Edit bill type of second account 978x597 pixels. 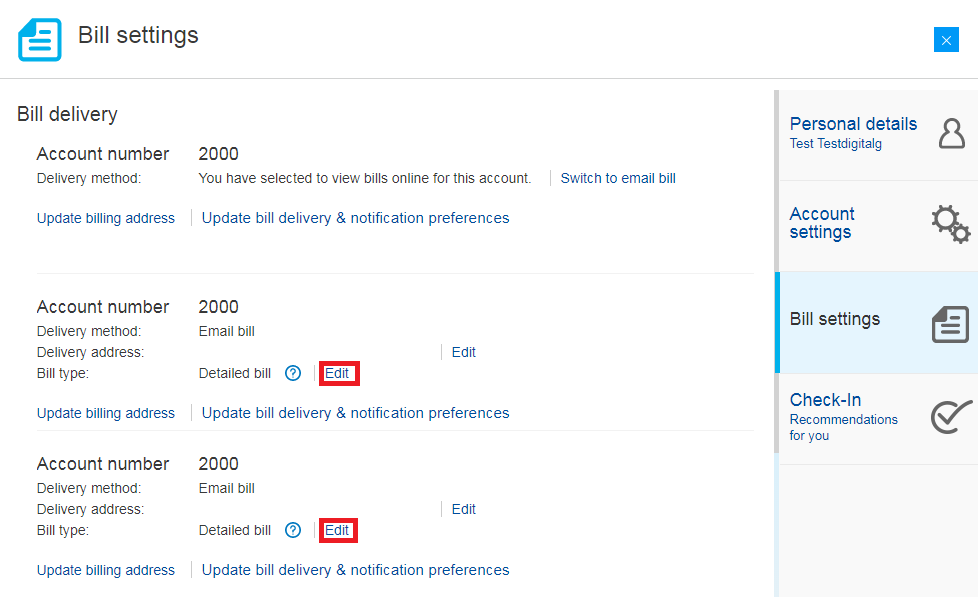tap(338, 373)
